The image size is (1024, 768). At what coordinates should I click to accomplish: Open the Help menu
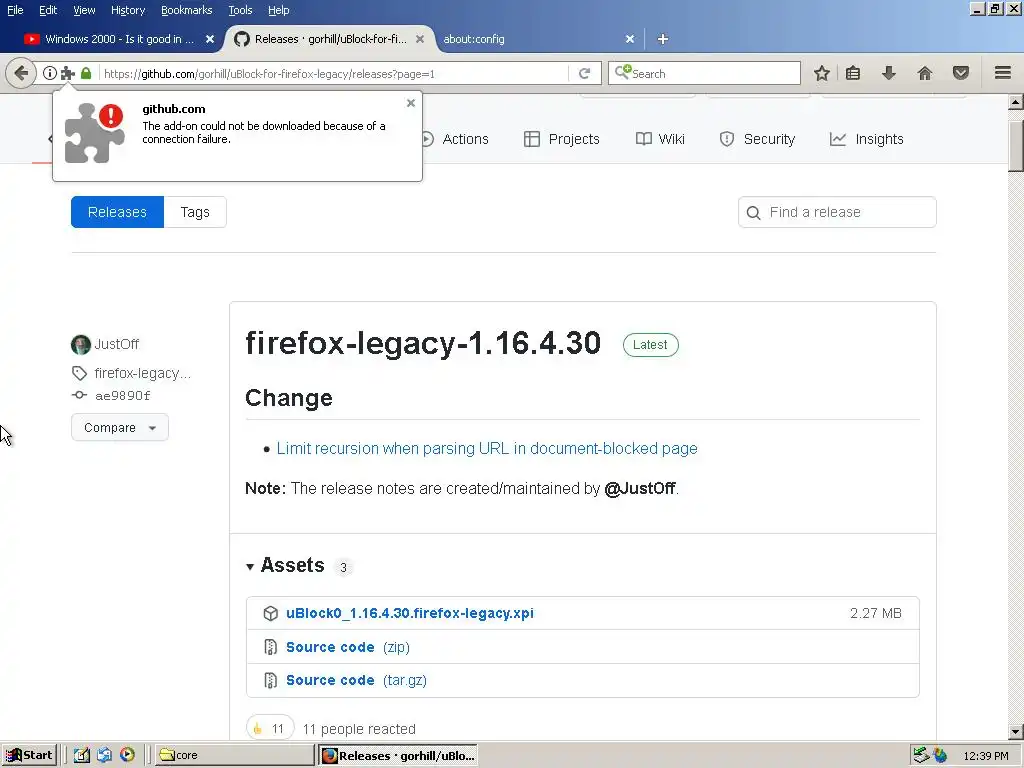pos(279,10)
